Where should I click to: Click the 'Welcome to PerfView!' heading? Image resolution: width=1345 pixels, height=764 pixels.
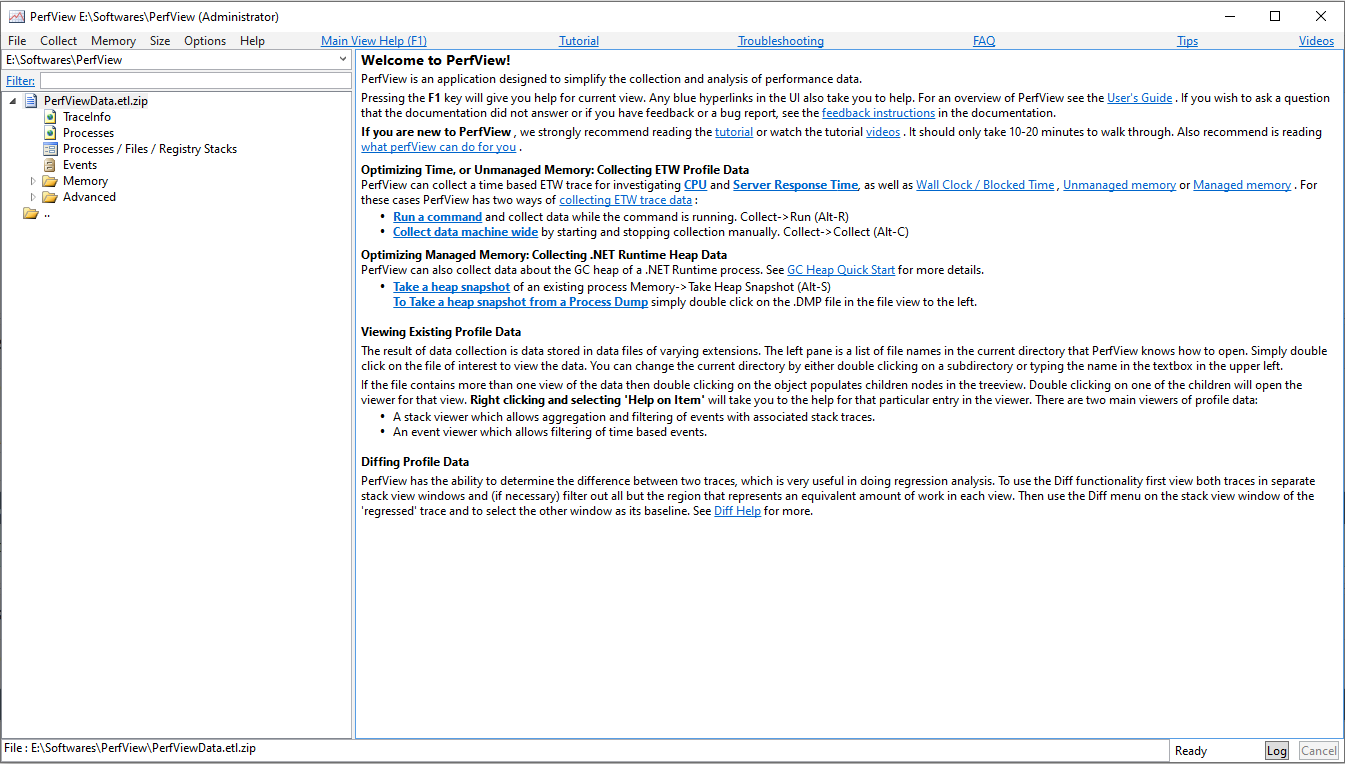point(436,60)
